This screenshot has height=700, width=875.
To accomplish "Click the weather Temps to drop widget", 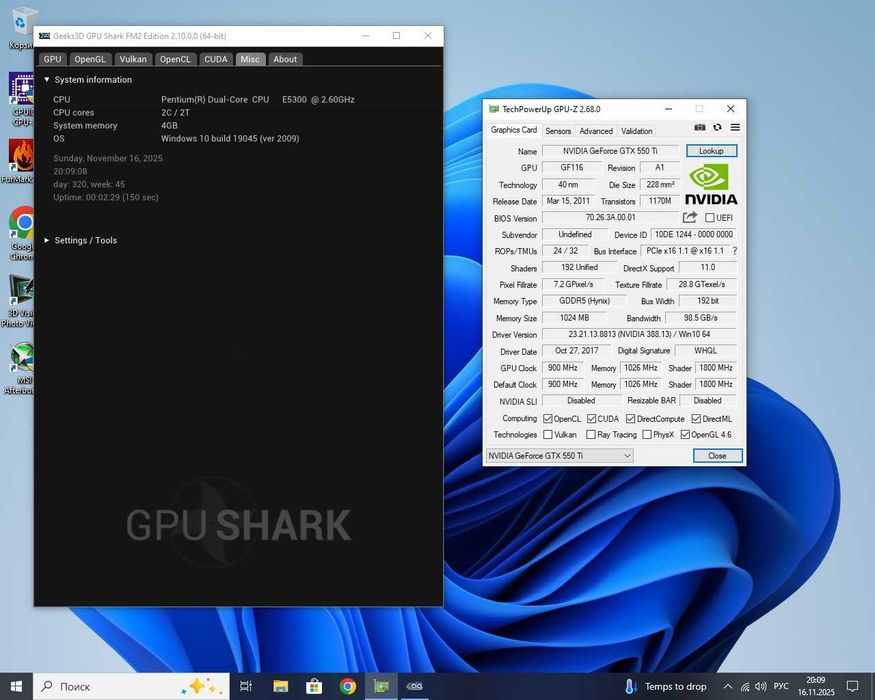I will pos(665,686).
